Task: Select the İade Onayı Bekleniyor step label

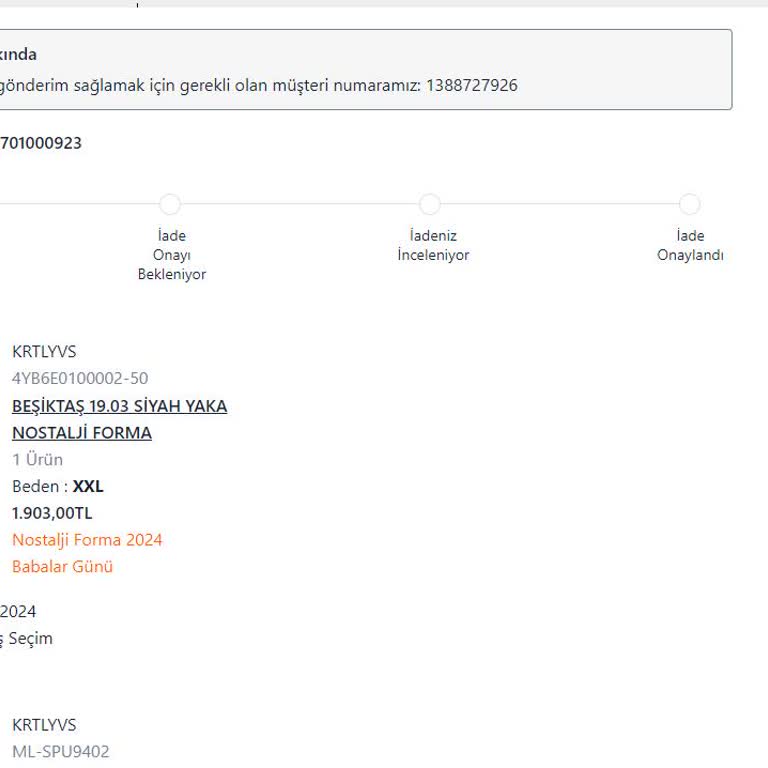Action: 172,255
